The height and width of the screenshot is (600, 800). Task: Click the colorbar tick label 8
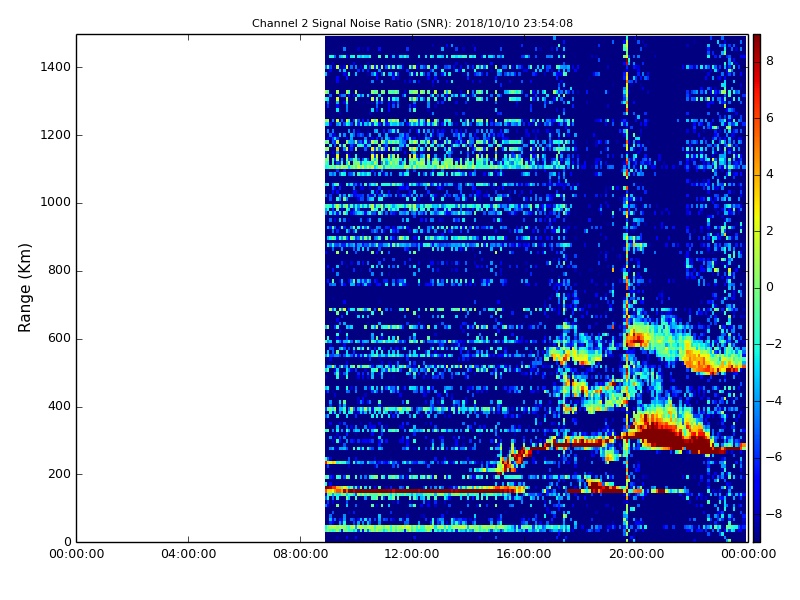[x=770, y=61]
